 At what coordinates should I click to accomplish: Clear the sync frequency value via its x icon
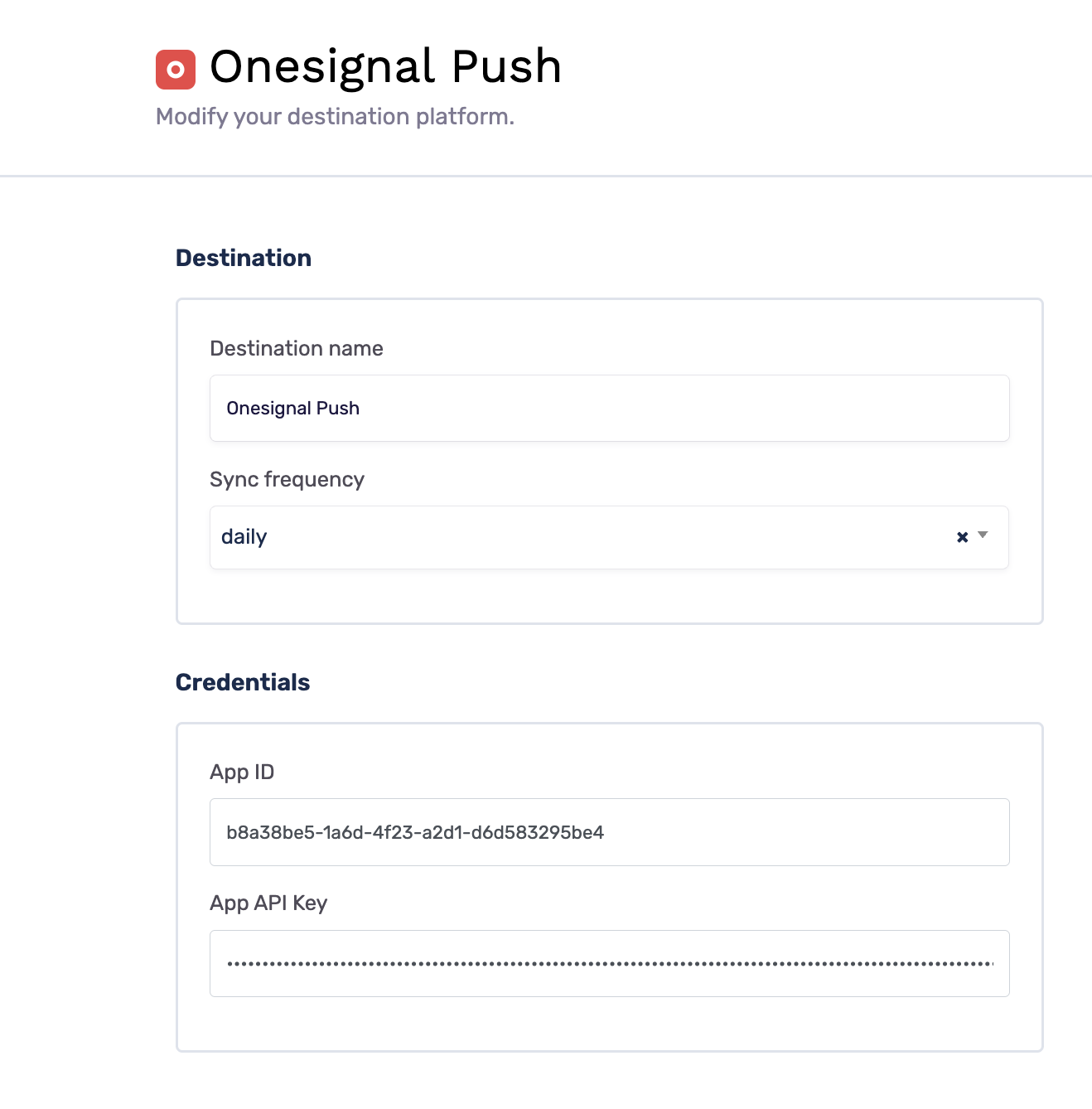pos(961,537)
